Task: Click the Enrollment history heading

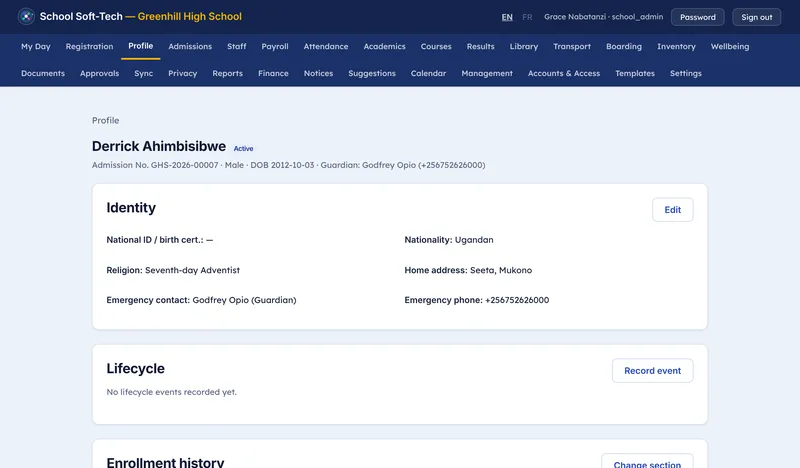Action: (165, 462)
